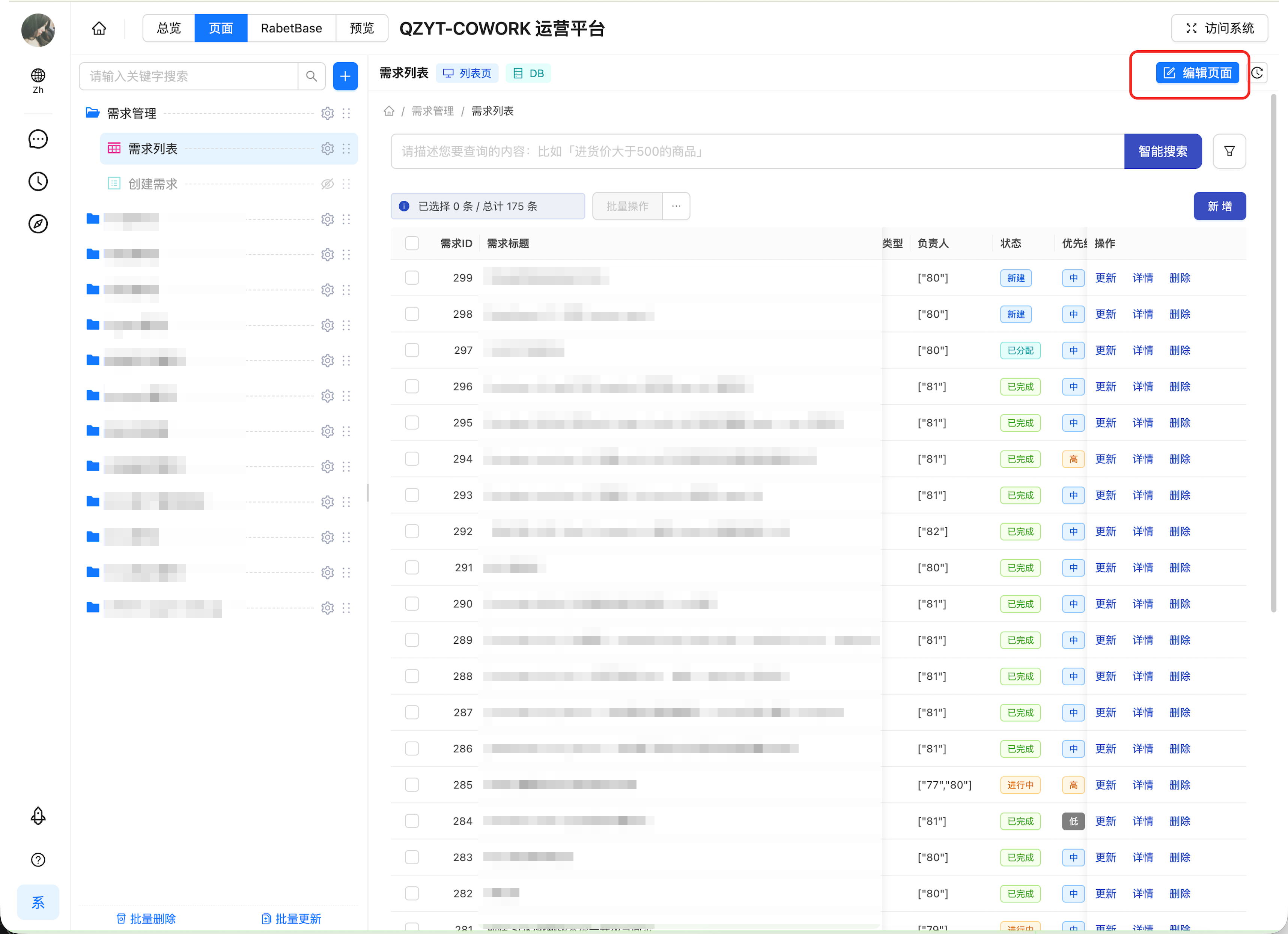1288x934 pixels.
Task: Open the history clock sidebar icon
Action: (x=38, y=182)
